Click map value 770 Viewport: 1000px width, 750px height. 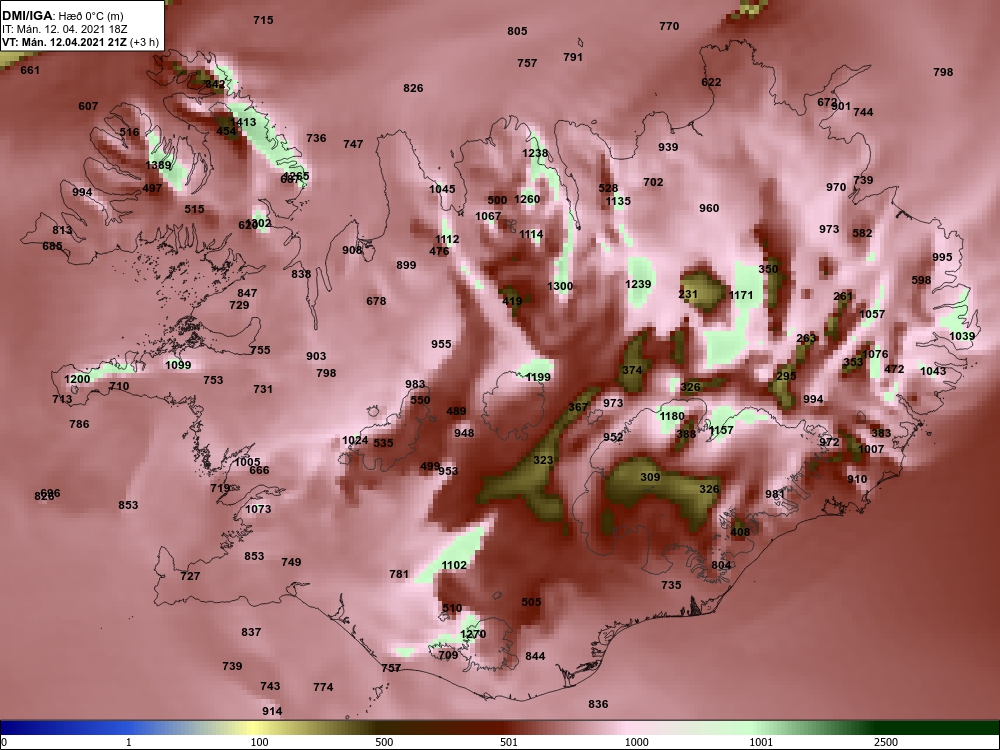(669, 26)
